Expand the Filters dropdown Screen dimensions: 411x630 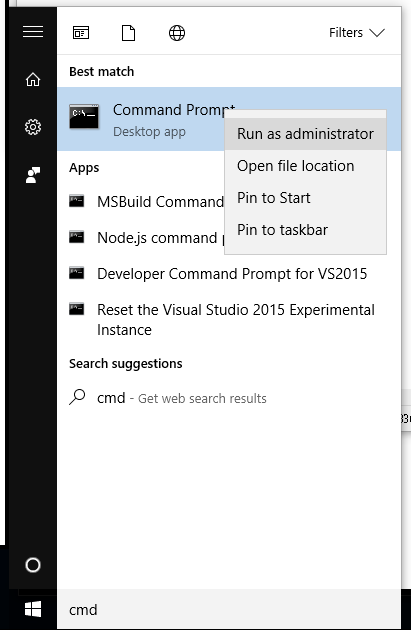(x=357, y=33)
